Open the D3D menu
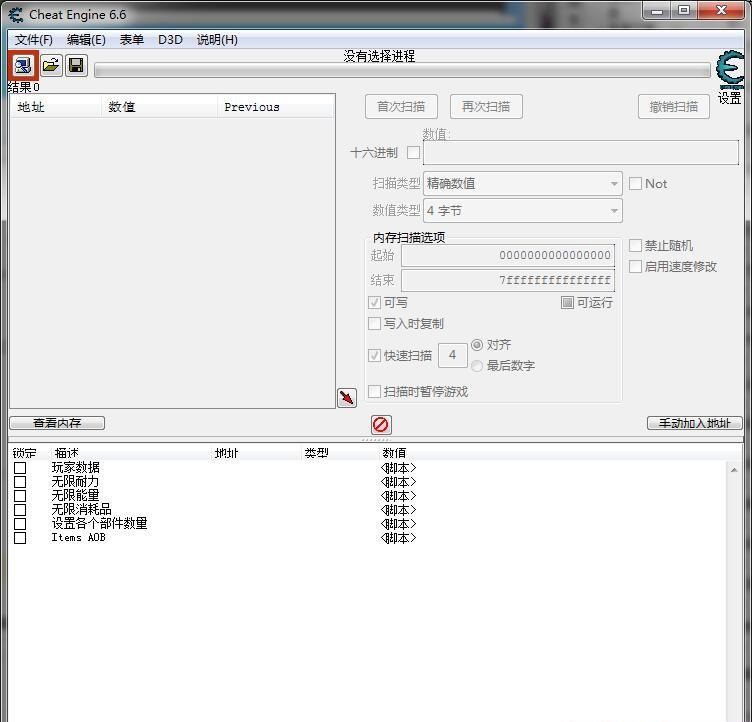The width and height of the screenshot is (752, 722). [x=170, y=40]
